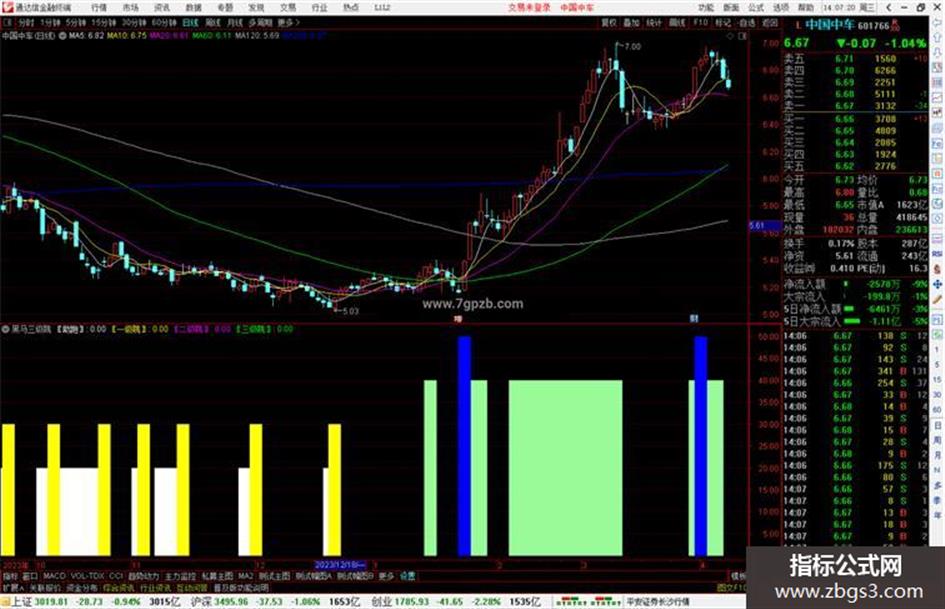Select the MACD indicator tab

point(54,576)
